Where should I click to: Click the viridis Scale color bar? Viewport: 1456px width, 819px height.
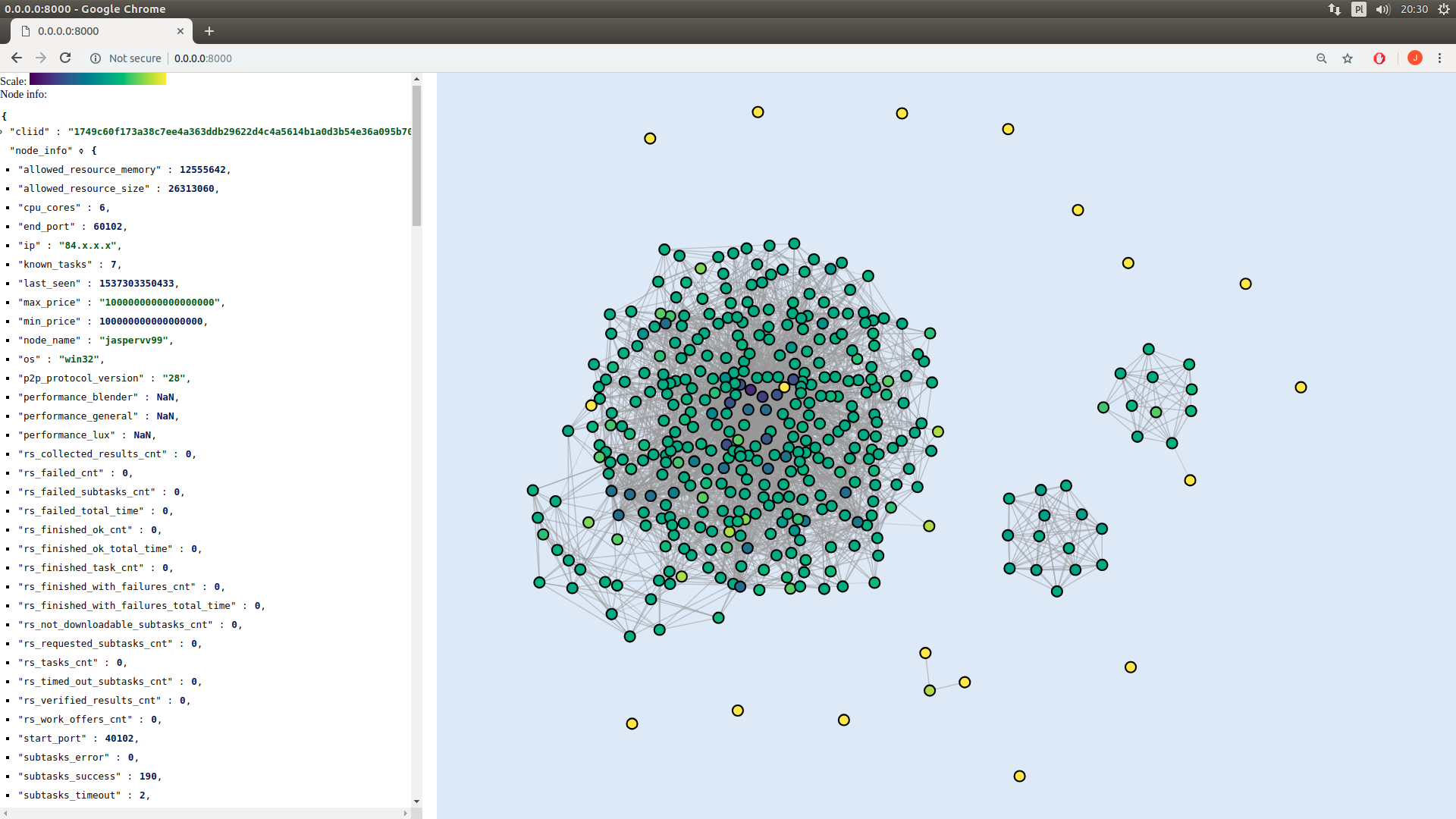(97, 79)
